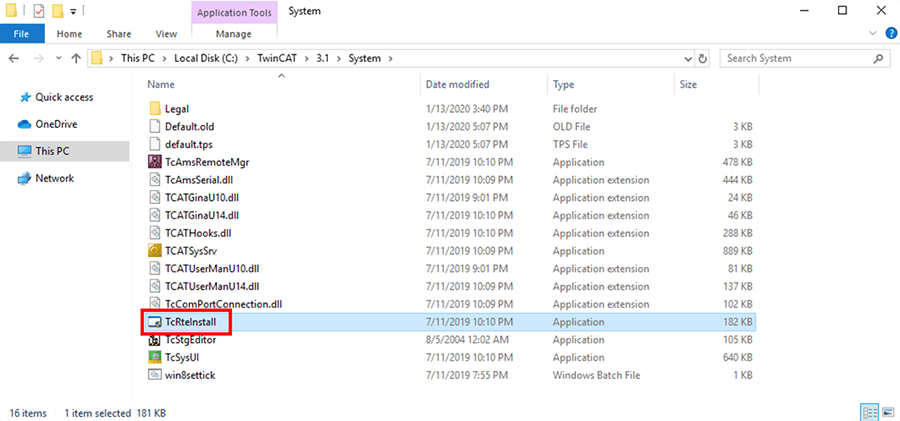Click the TCATHooks.dll file icon
This screenshot has height=421, width=900.
click(x=154, y=233)
